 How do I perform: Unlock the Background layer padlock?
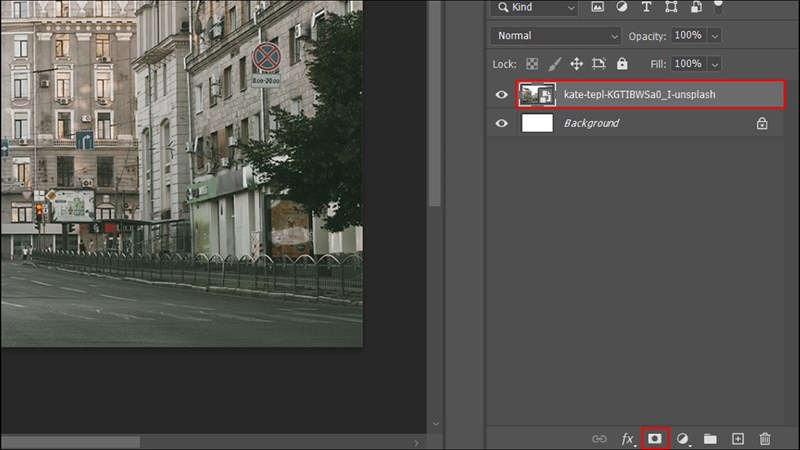coord(762,123)
